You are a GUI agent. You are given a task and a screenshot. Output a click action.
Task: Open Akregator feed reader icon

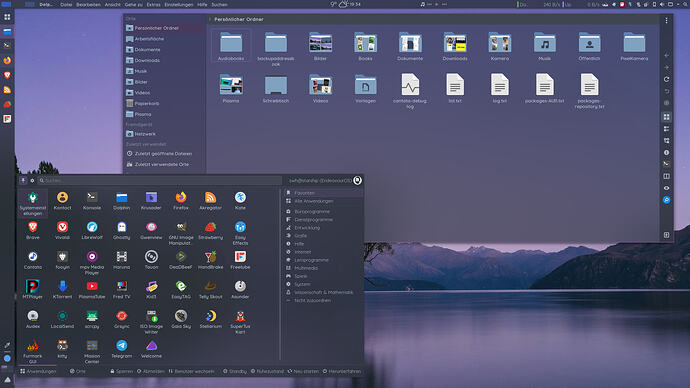point(210,201)
